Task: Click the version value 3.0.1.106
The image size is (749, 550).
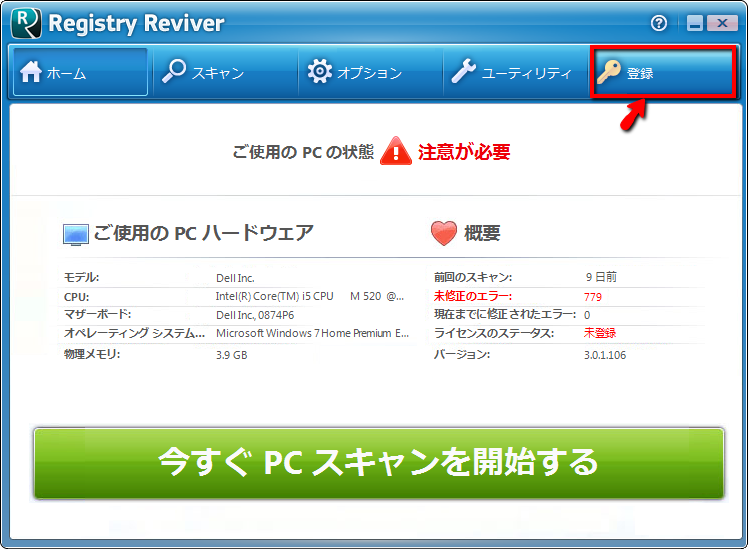Action: tap(605, 355)
